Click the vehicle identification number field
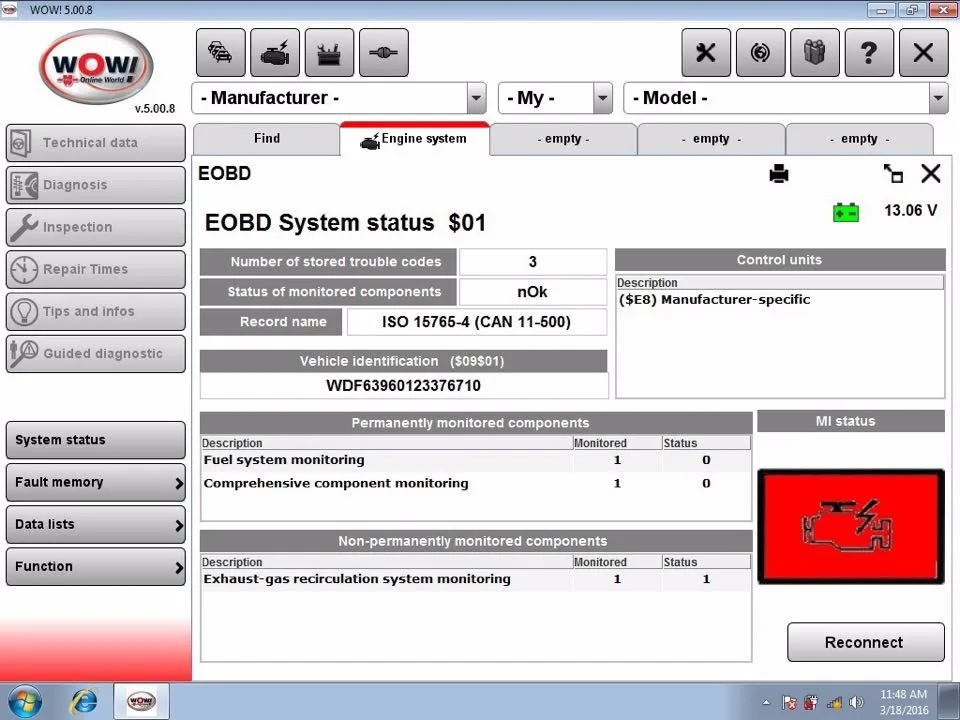The width and height of the screenshot is (960, 720). [x=403, y=385]
